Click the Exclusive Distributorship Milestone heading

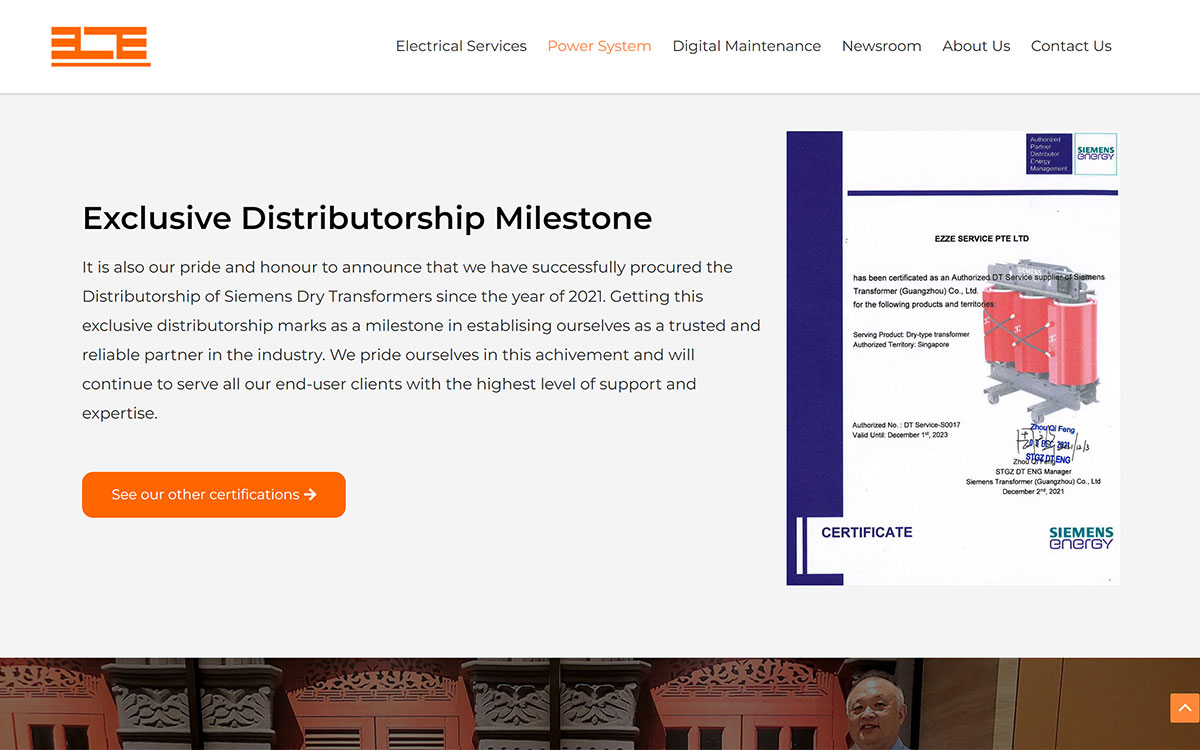[x=367, y=218]
